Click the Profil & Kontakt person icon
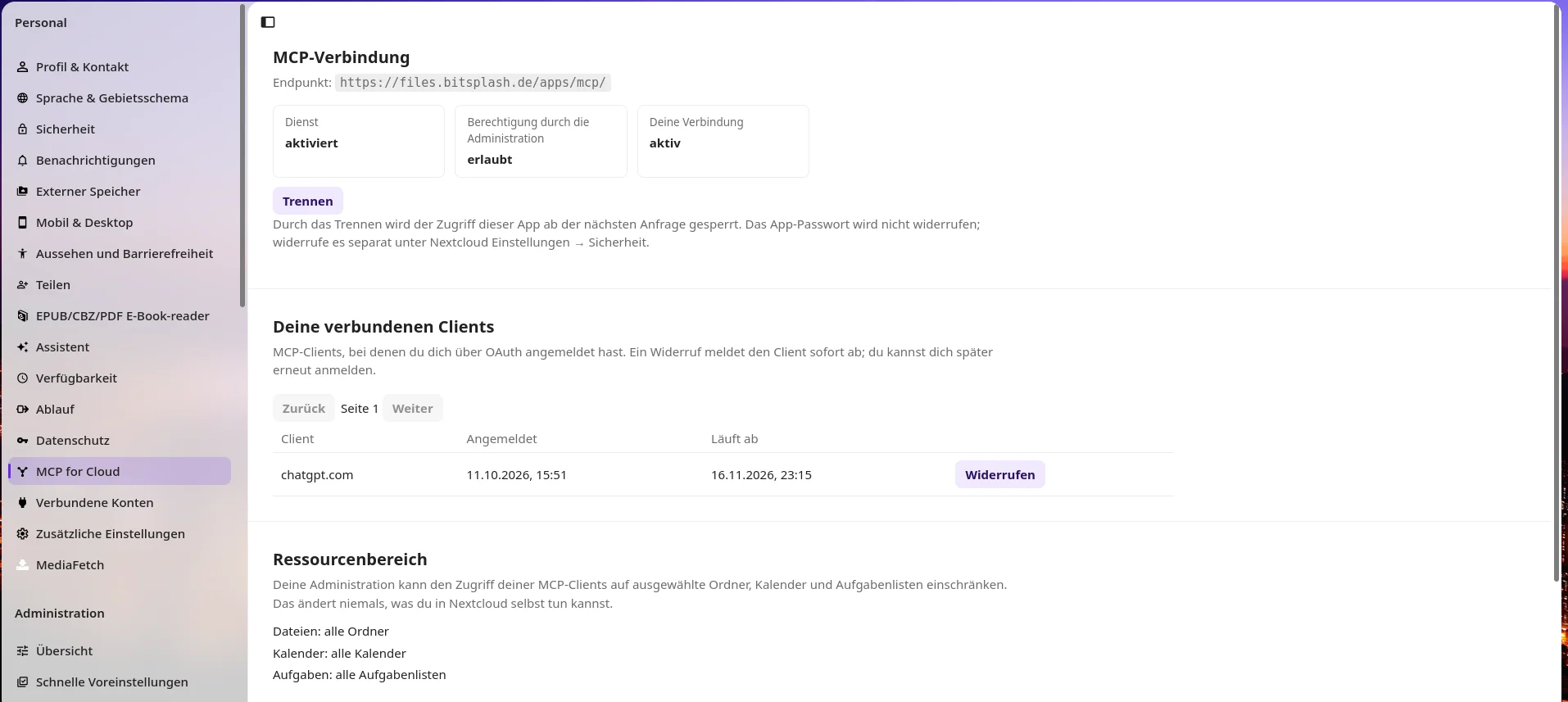This screenshot has height=702, width=1568. point(23,67)
